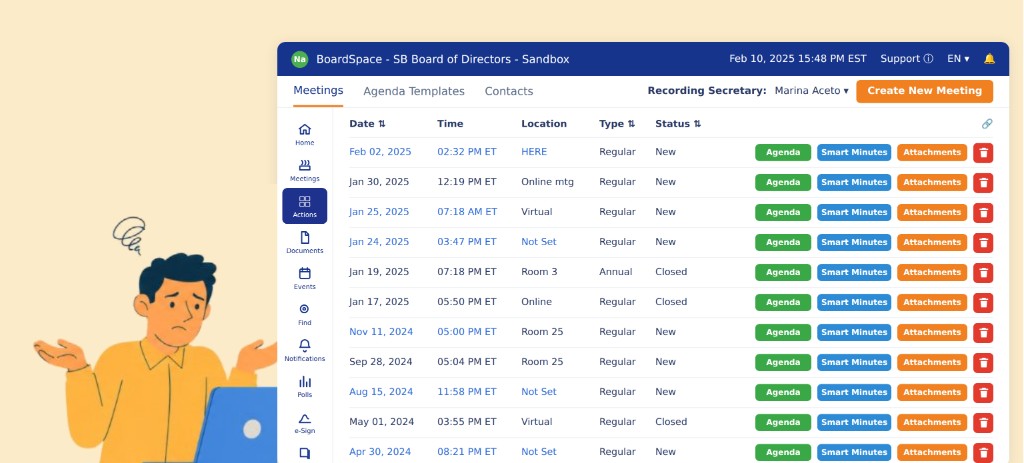The image size is (1024, 463).
Task: Delete the Nov 11, 2024 meeting
Action: (x=983, y=332)
